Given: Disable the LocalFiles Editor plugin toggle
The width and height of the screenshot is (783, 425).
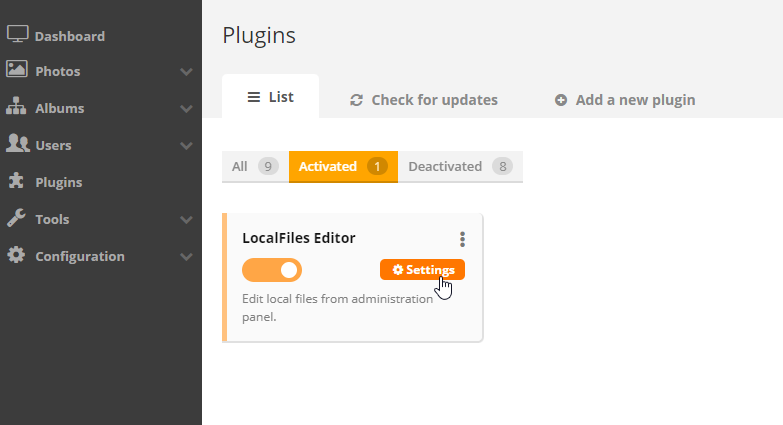Looking at the screenshot, I should 272,270.
